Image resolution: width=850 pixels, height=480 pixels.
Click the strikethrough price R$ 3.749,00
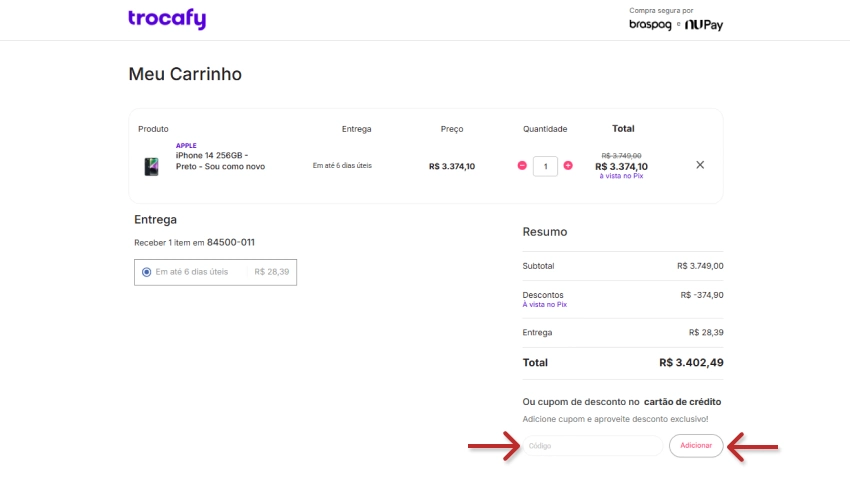621,156
